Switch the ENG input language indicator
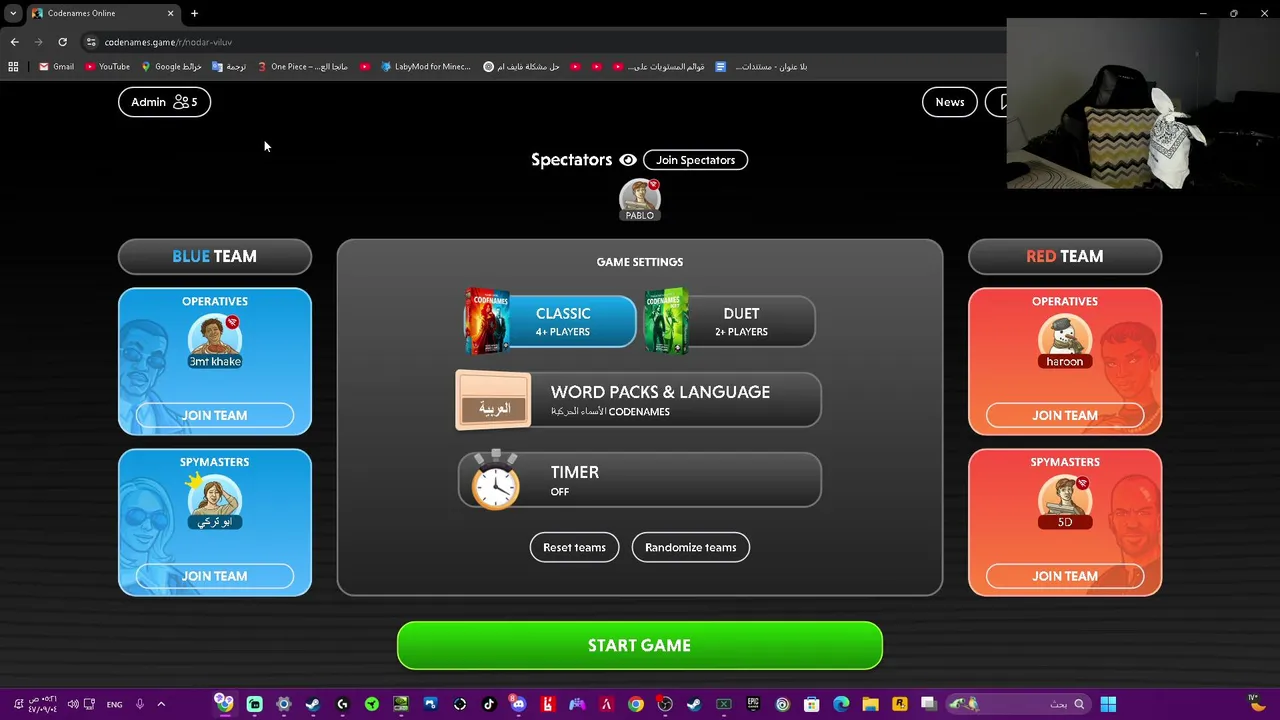 click(x=114, y=704)
